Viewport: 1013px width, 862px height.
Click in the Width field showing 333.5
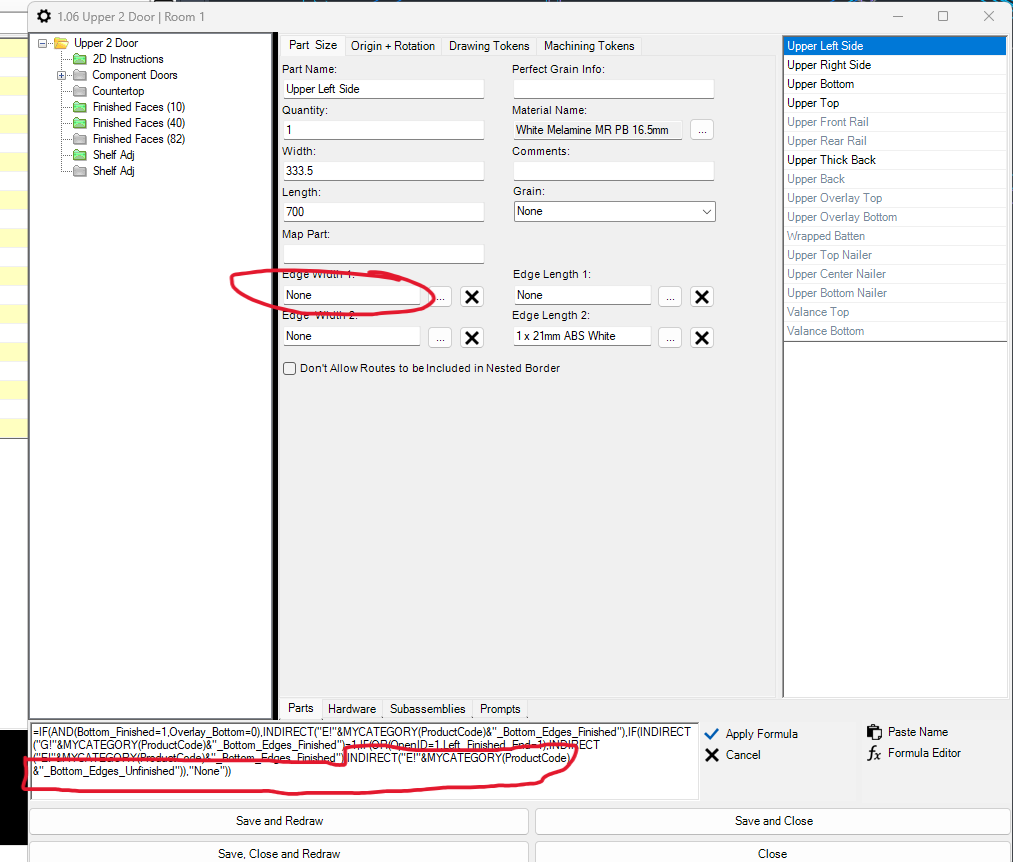[383, 171]
